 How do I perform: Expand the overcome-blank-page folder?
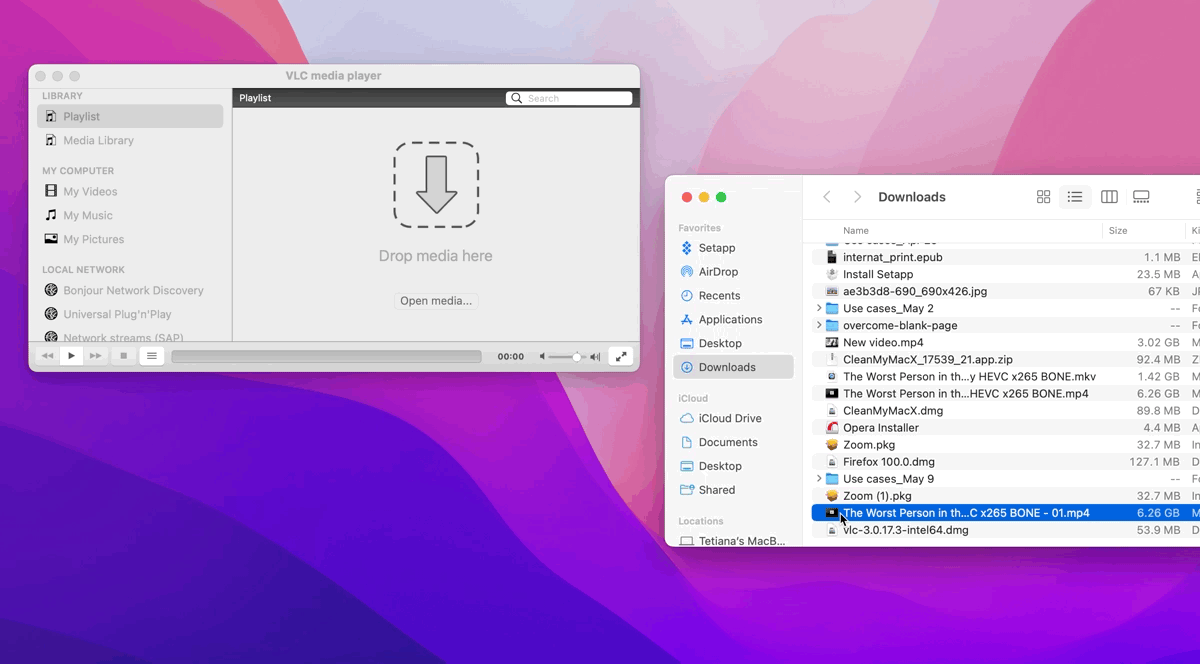819,325
